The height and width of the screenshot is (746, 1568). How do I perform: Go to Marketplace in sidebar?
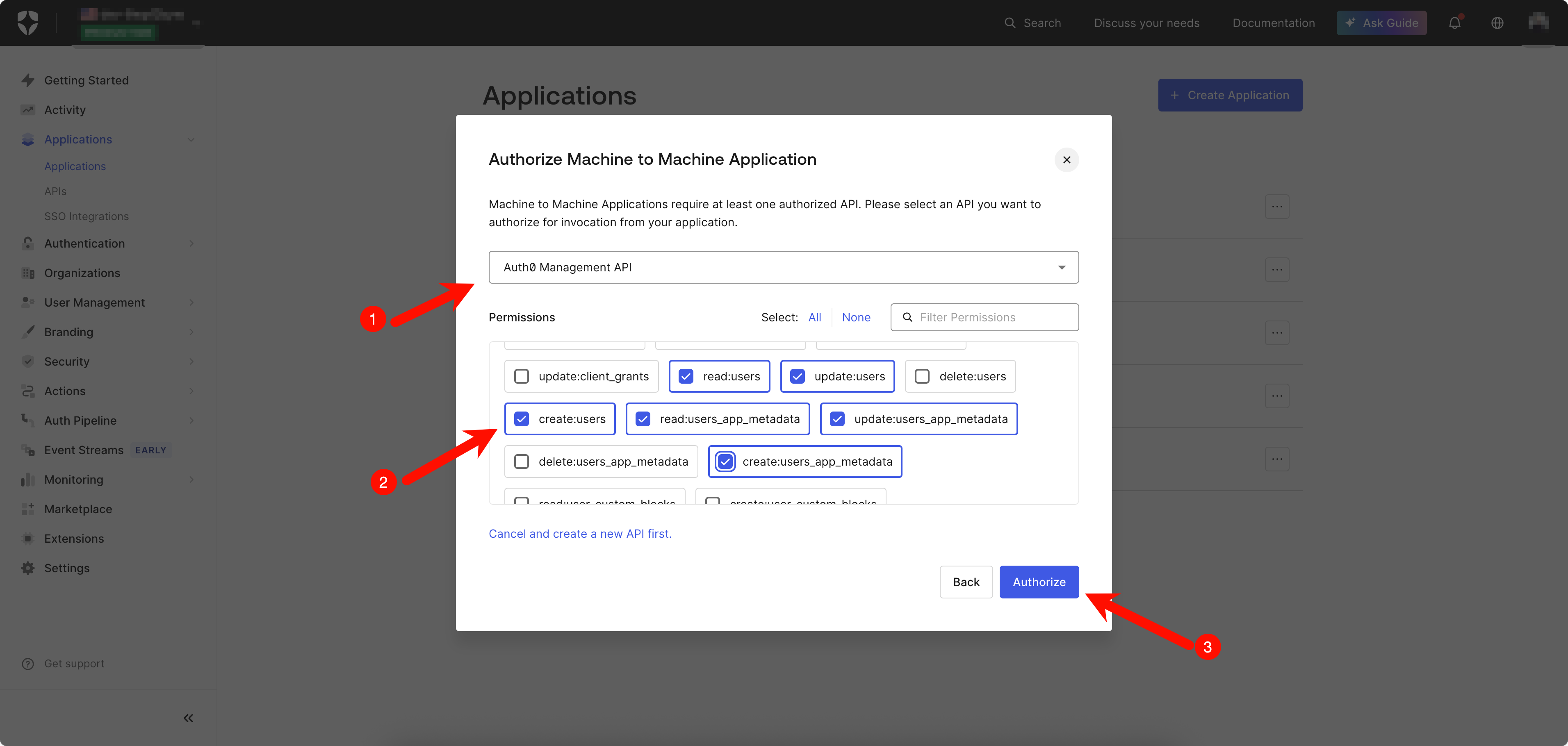[x=78, y=509]
